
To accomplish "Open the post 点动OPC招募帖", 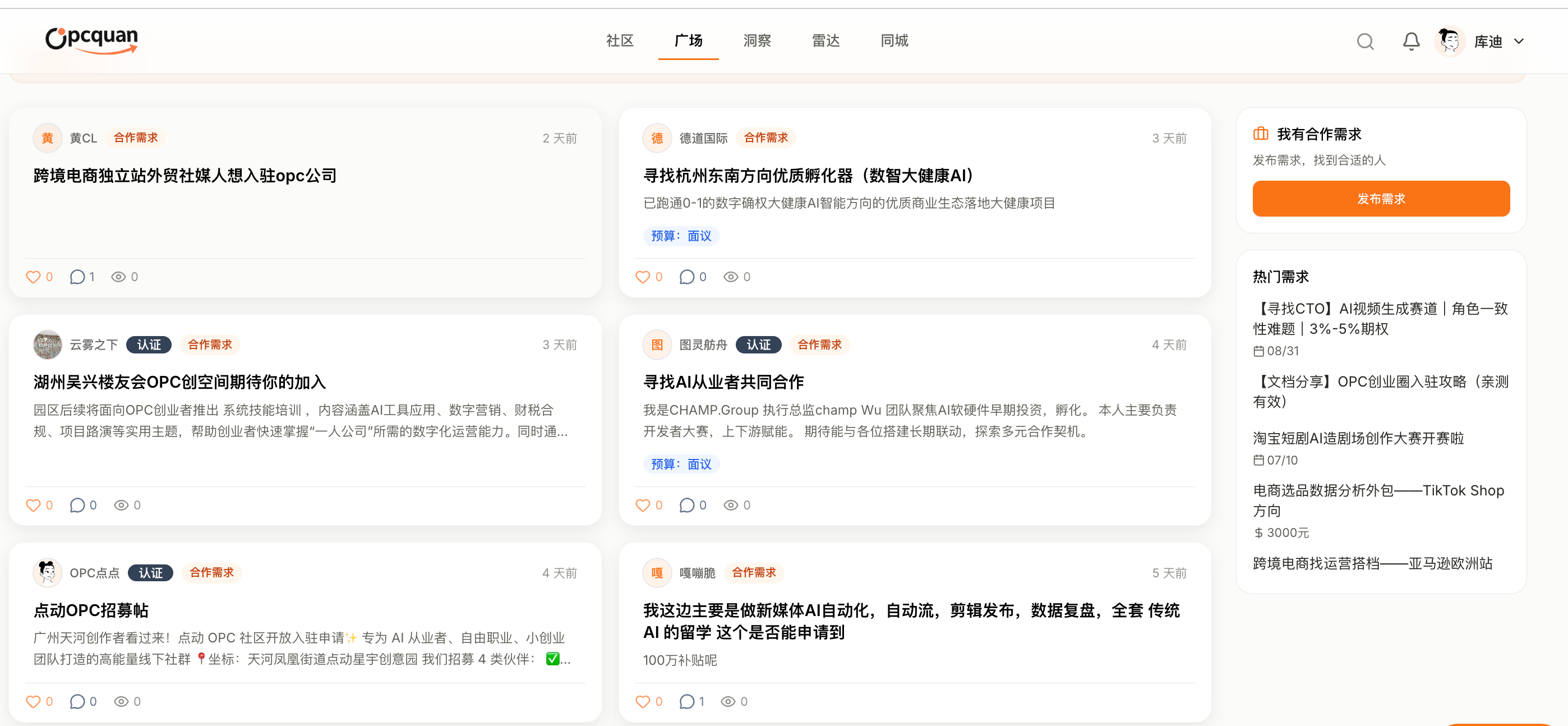I will point(91,610).
